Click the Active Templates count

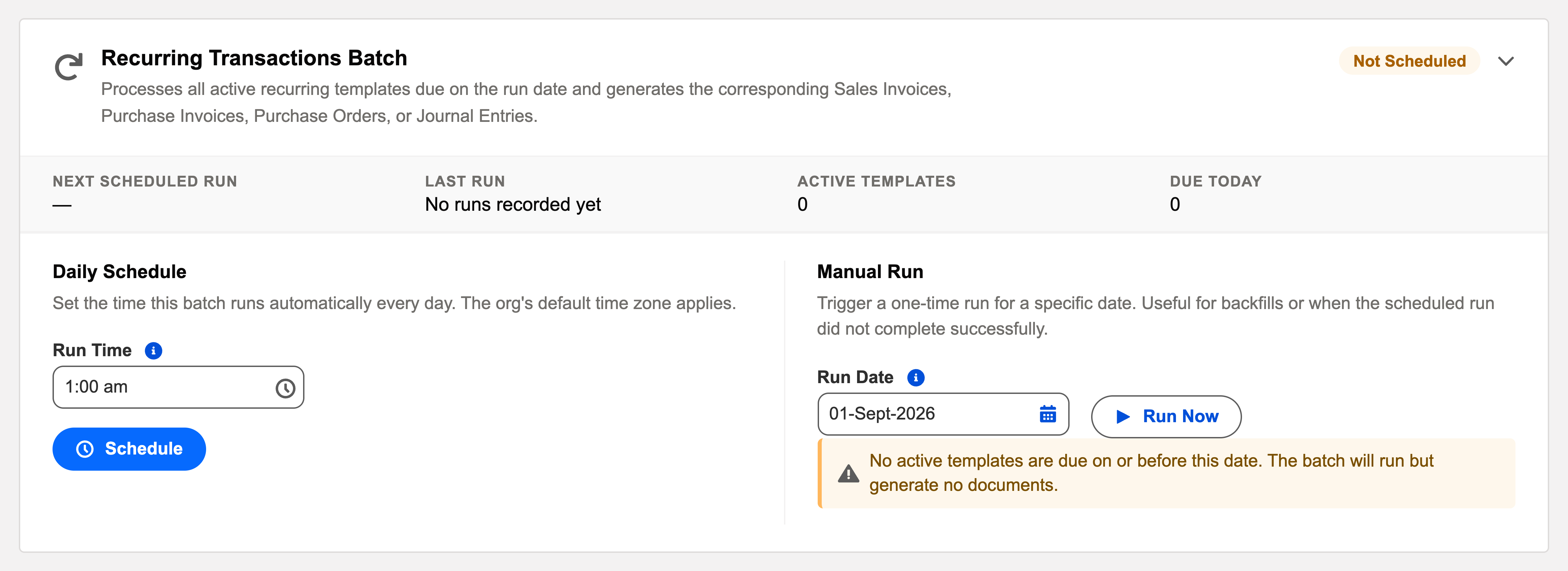coord(802,205)
